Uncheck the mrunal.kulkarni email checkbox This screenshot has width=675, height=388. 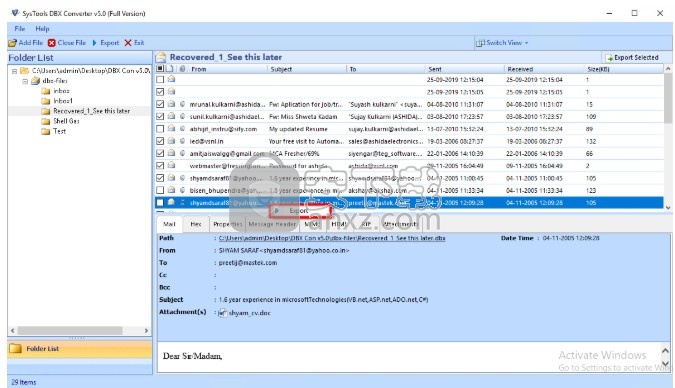(x=160, y=104)
